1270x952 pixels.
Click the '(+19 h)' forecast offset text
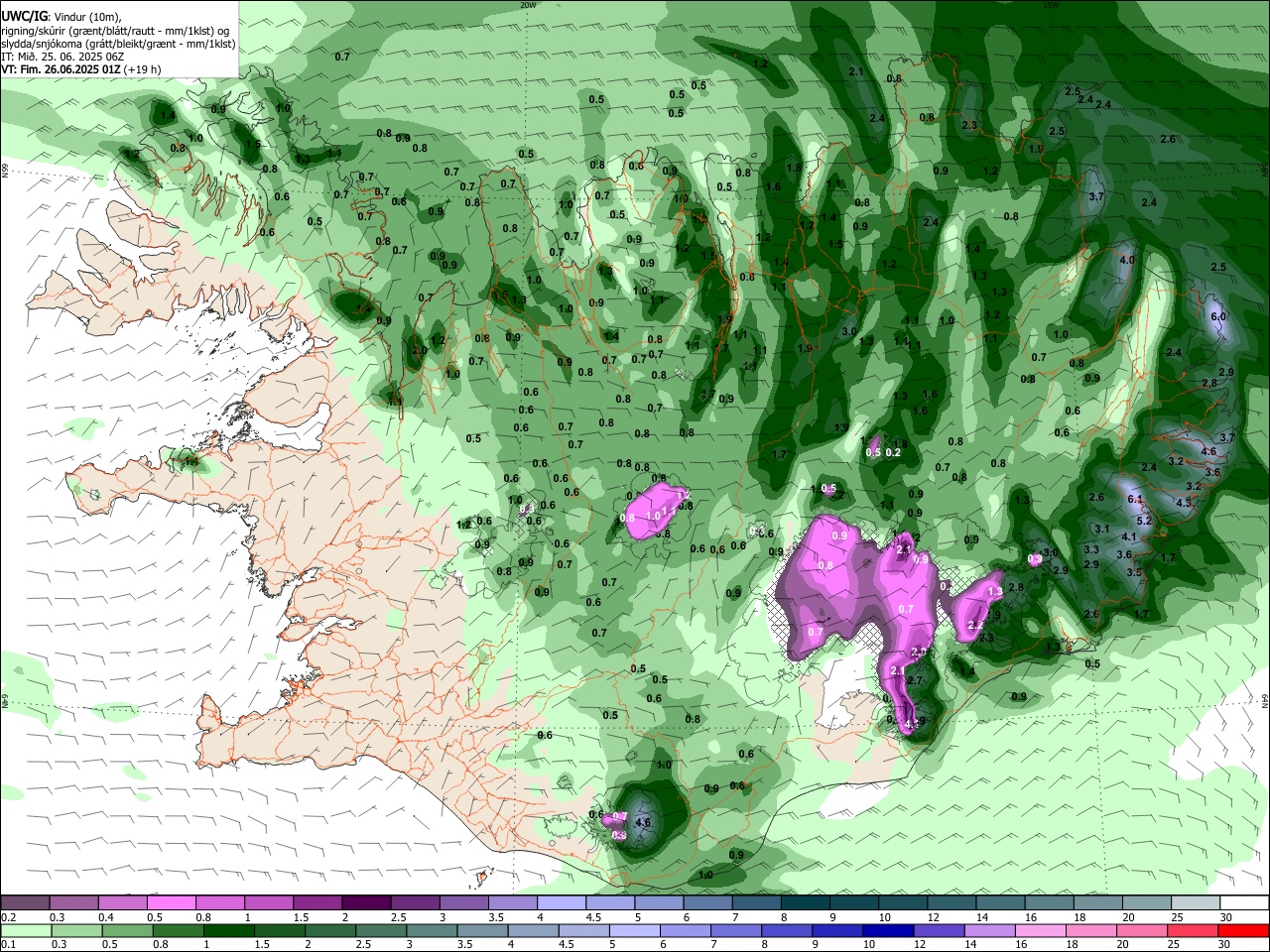tap(142, 69)
